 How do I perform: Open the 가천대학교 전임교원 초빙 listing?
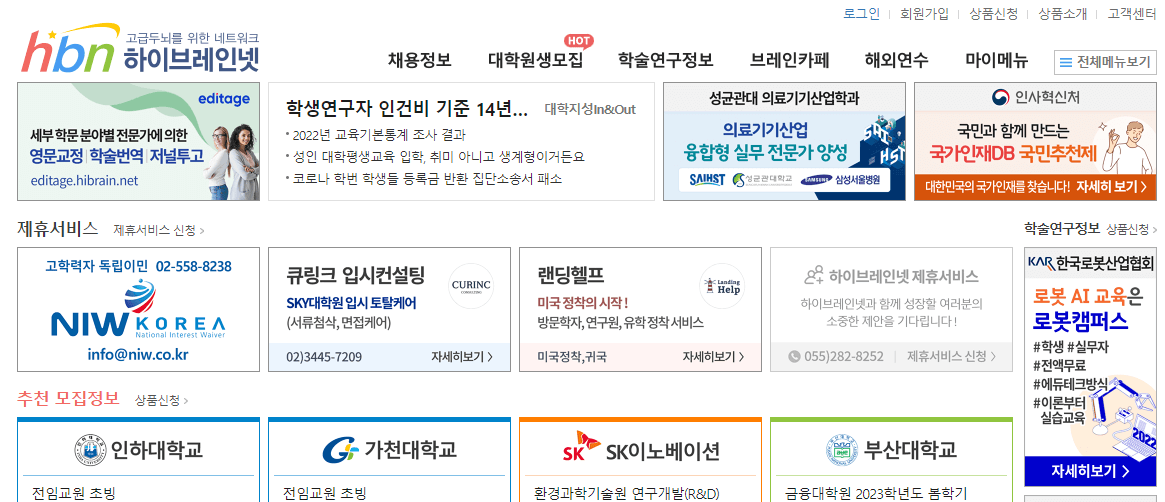pyautogui.click(x=325, y=493)
